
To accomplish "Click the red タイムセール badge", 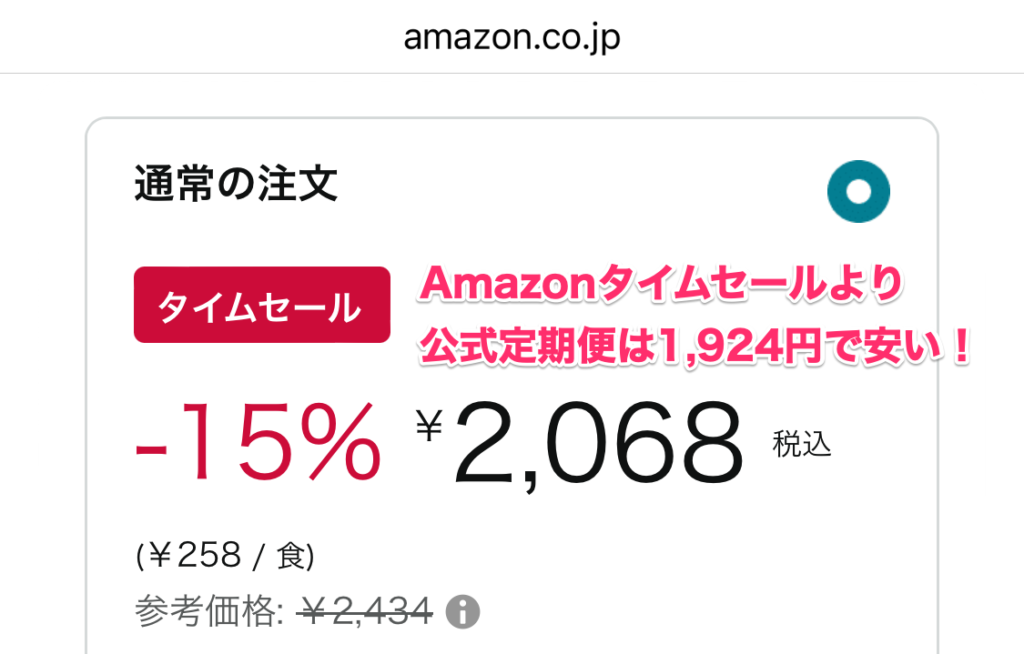I will 261,305.
